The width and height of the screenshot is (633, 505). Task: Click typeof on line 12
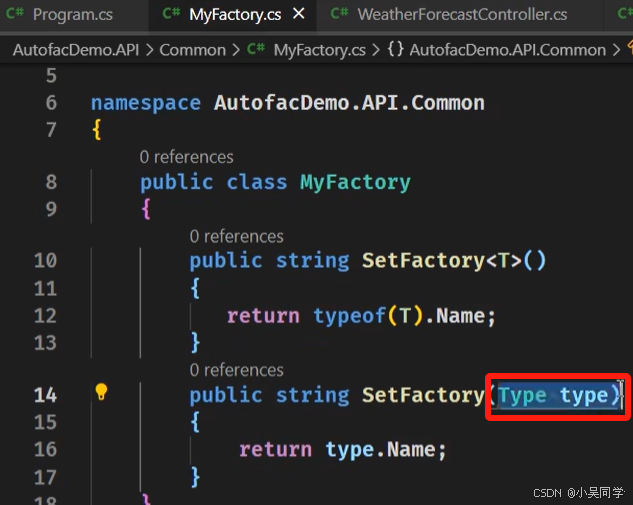coord(350,316)
